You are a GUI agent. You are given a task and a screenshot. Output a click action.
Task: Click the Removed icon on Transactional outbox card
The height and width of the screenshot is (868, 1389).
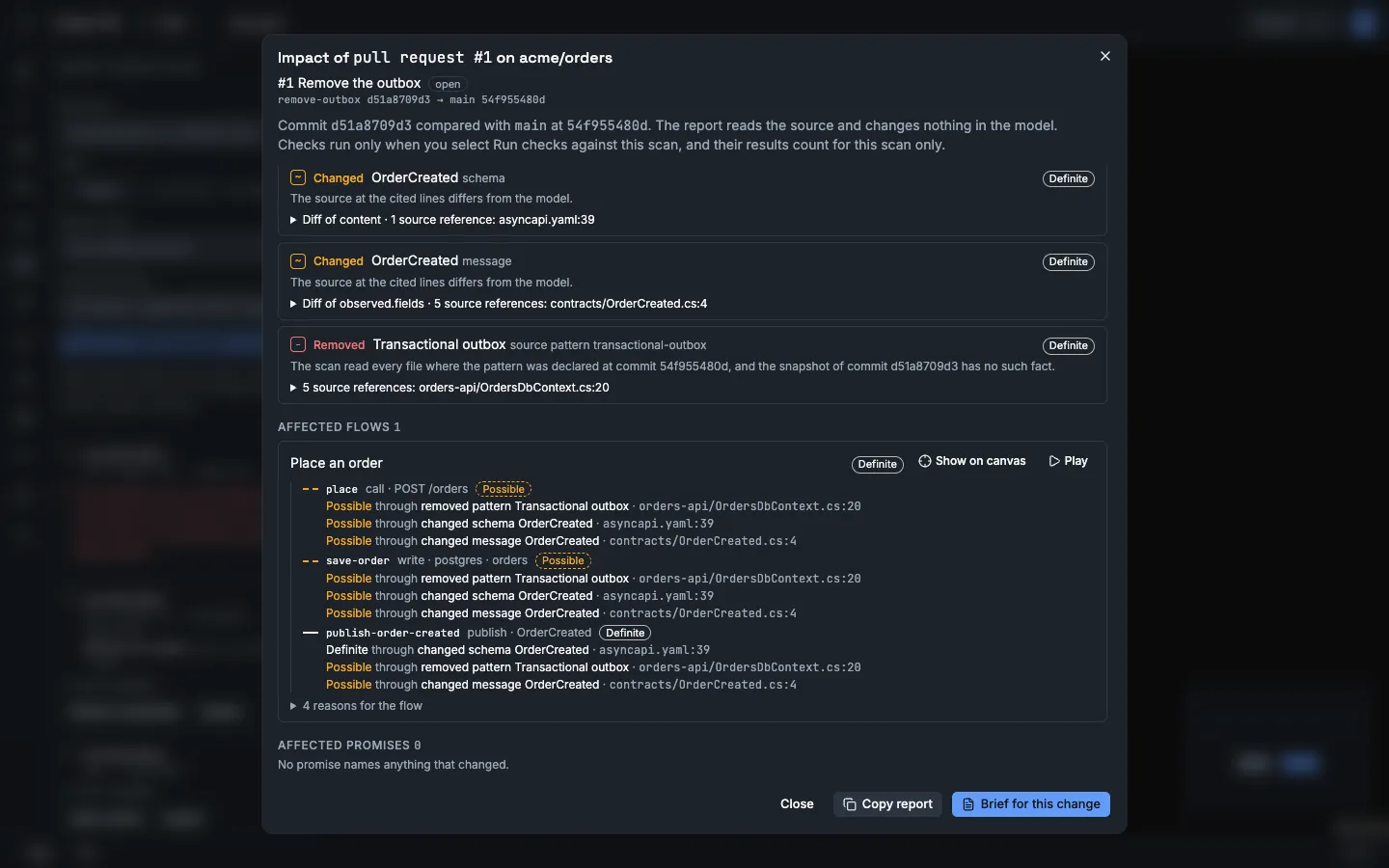point(298,344)
